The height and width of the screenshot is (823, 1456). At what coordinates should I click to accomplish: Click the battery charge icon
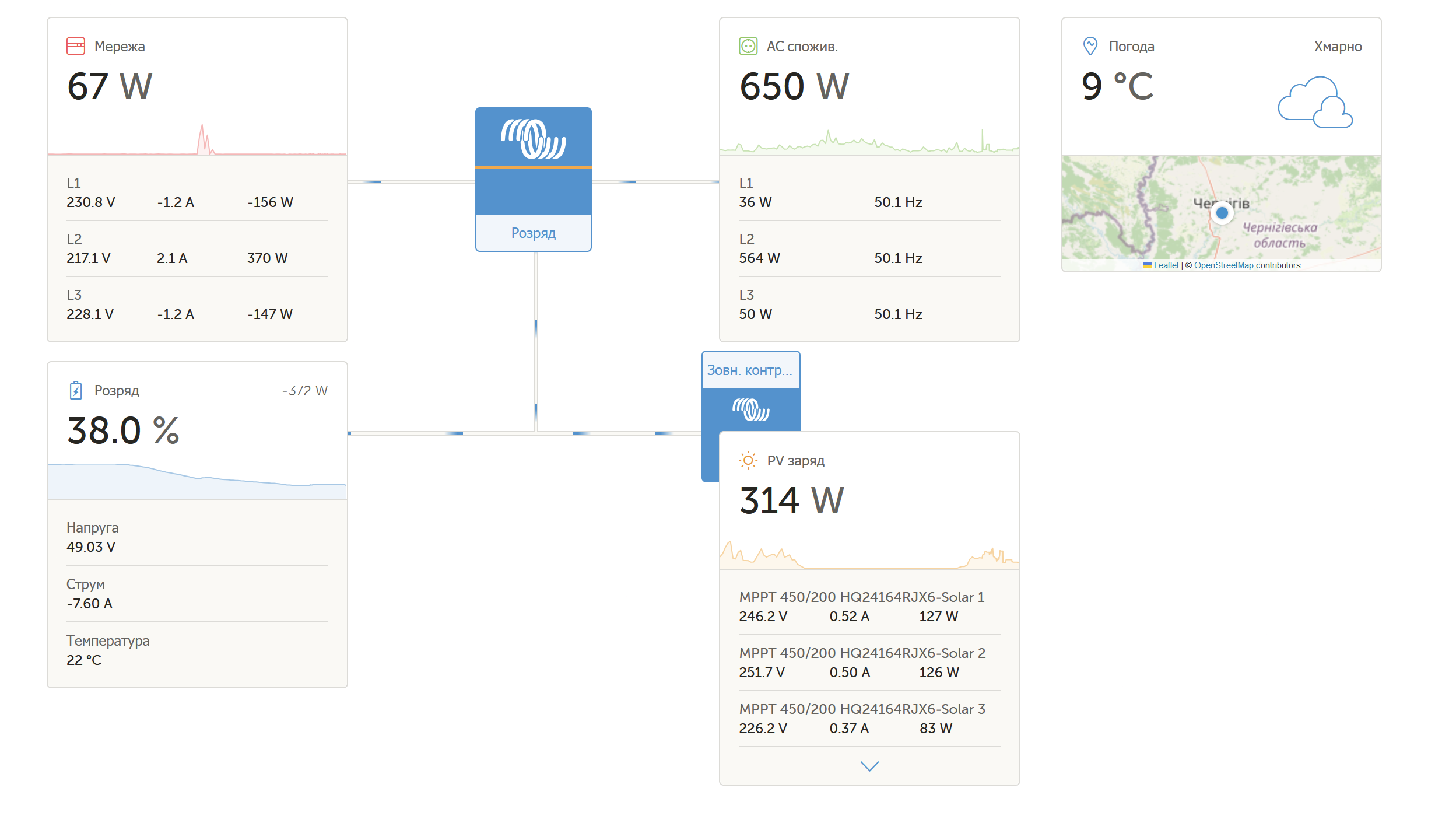point(76,390)
